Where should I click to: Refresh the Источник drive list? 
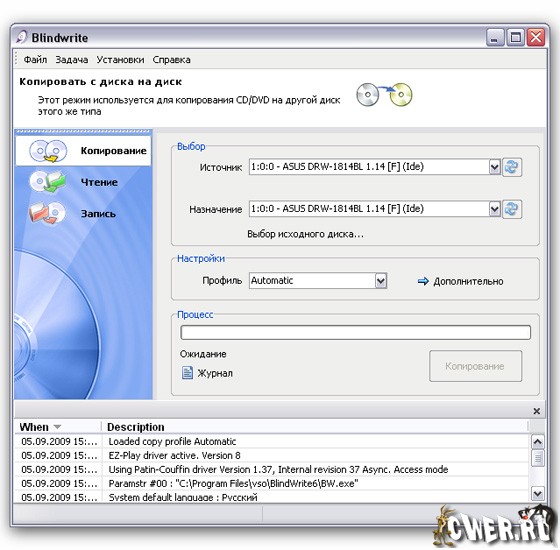[512, 167]
